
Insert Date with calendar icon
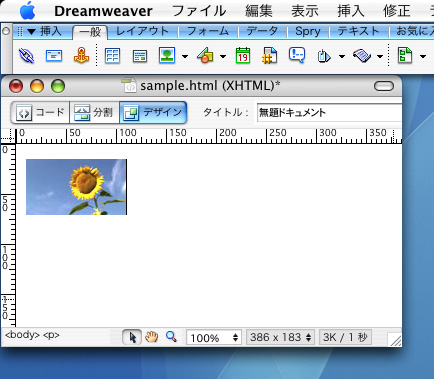point(243,55)
